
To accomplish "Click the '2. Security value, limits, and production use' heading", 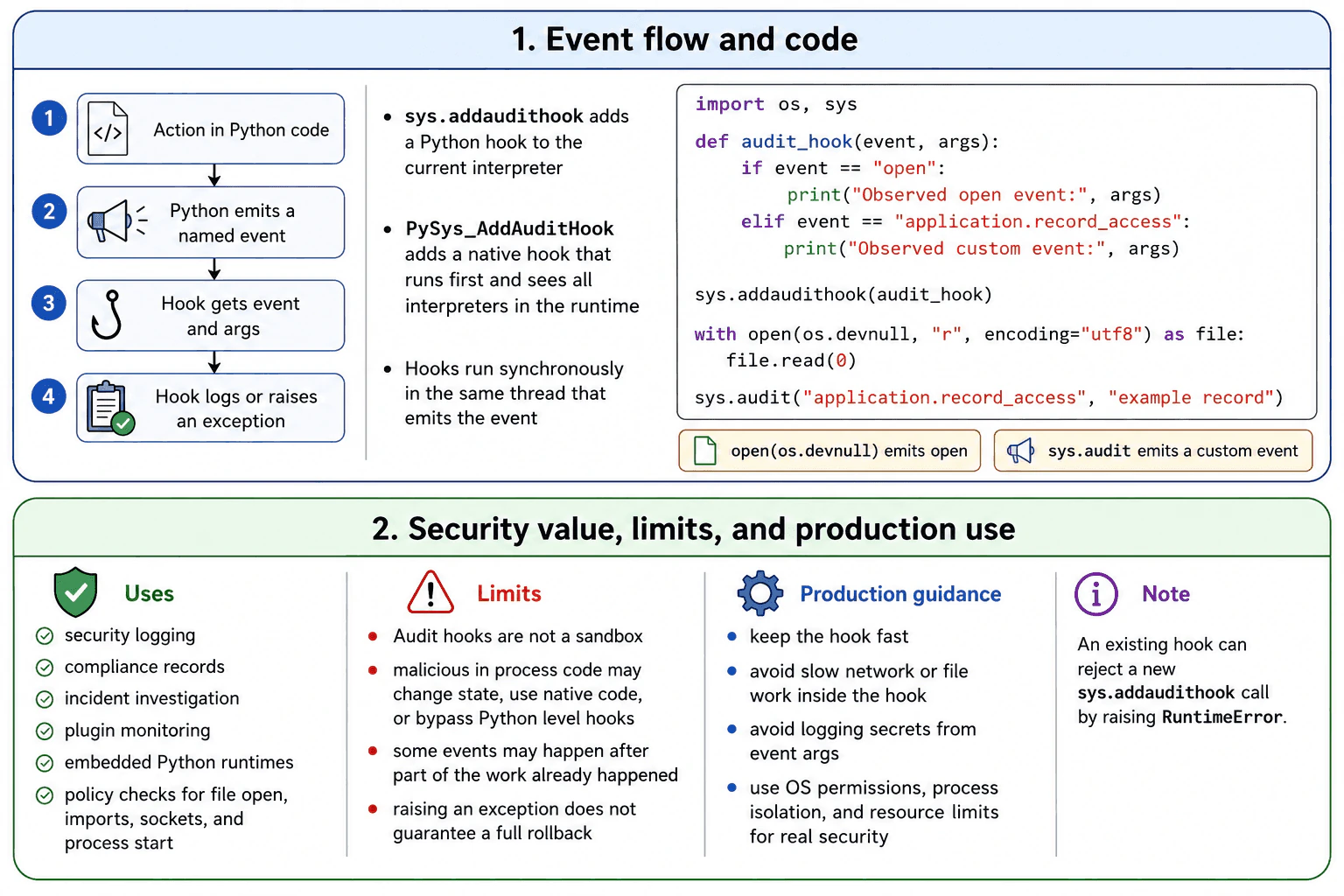I will [693, 528].
